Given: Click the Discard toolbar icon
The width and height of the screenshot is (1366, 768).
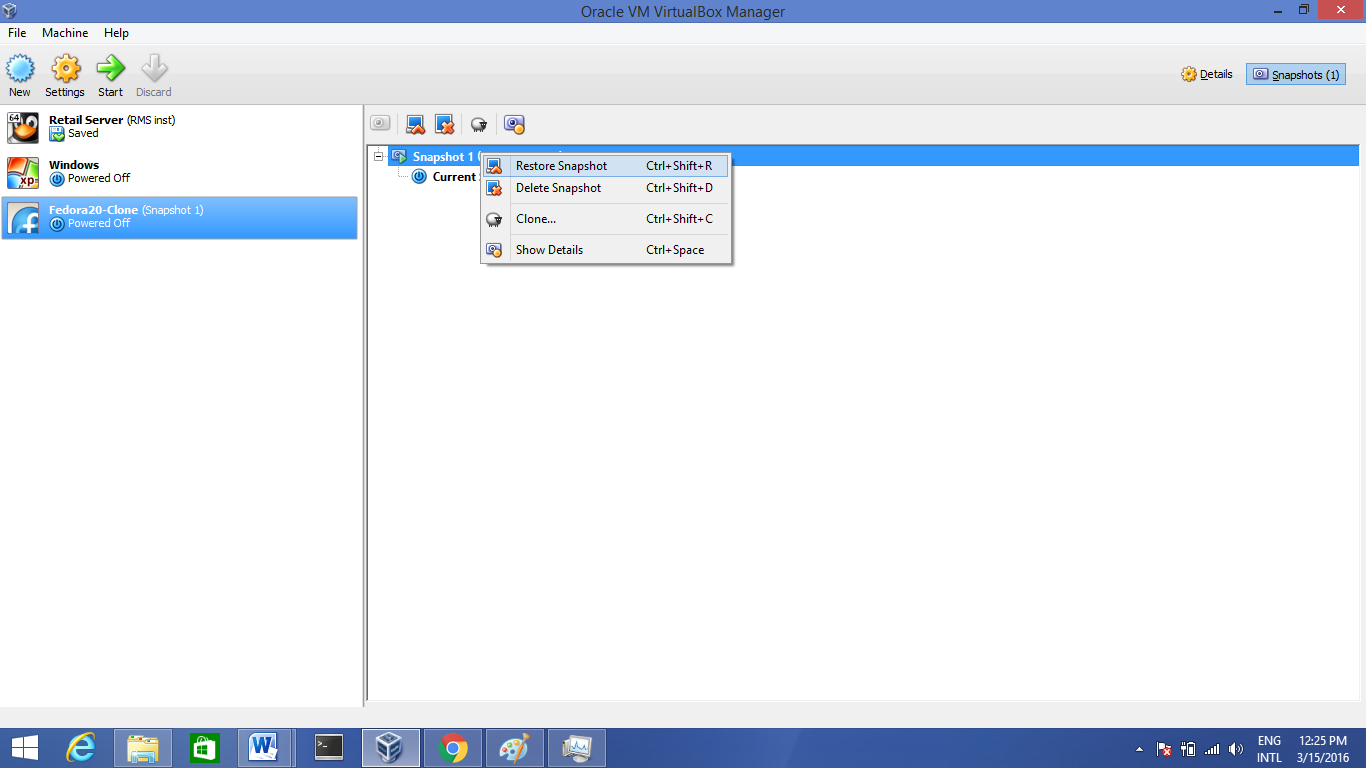Looking at the screenshot, I should click(154, 69).
